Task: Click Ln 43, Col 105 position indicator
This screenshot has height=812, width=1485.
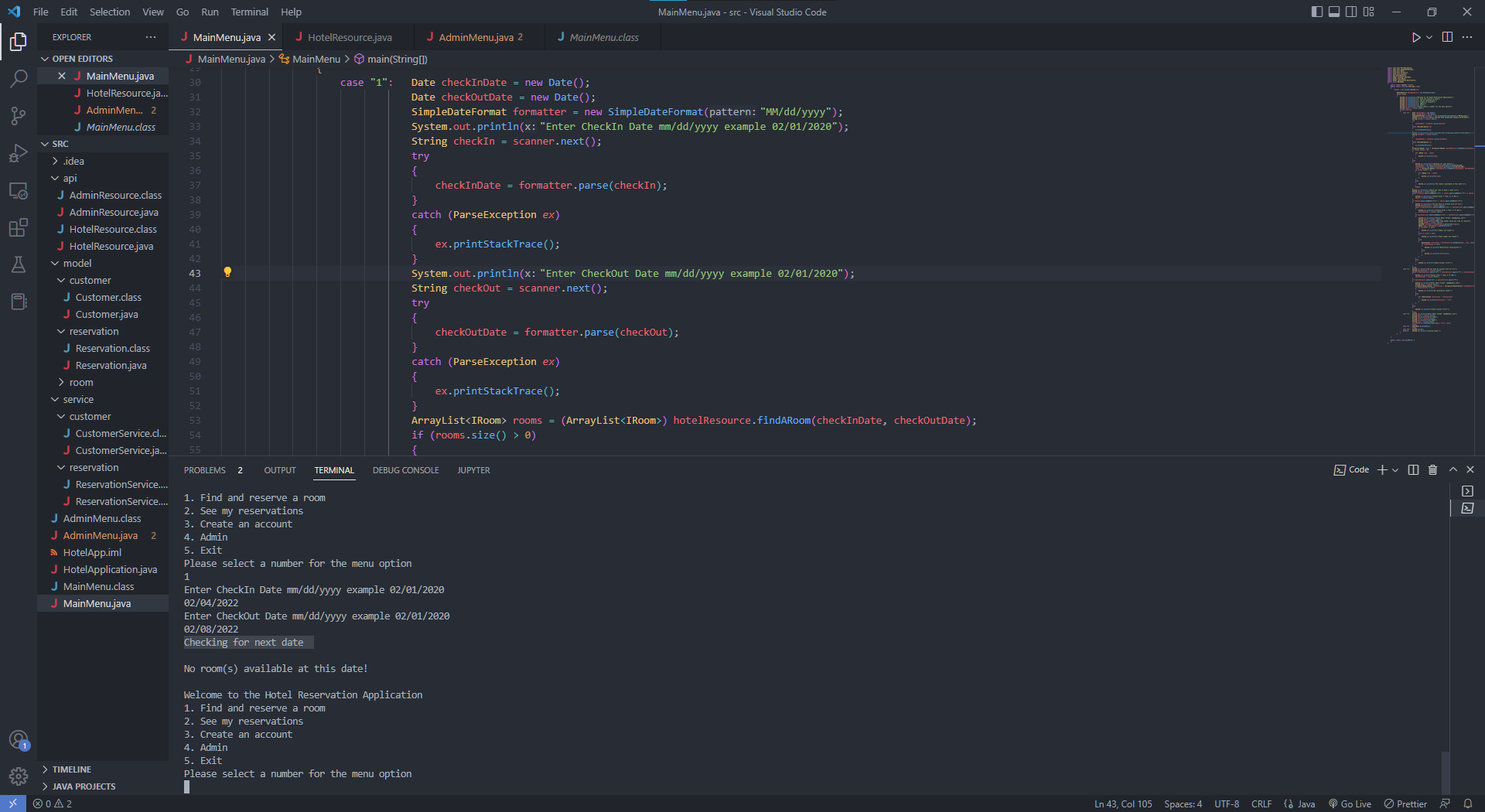Action: coord(1123,803)
